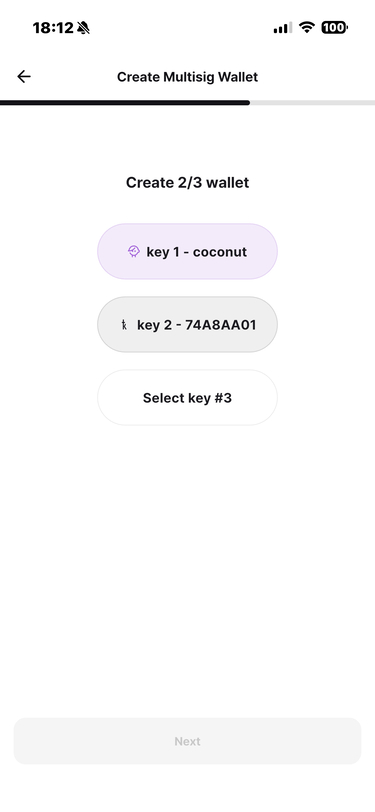This screenshot has width=375, height=812.
Task: Click the Create 2/3 wallet heading
Action: (188, 182)
